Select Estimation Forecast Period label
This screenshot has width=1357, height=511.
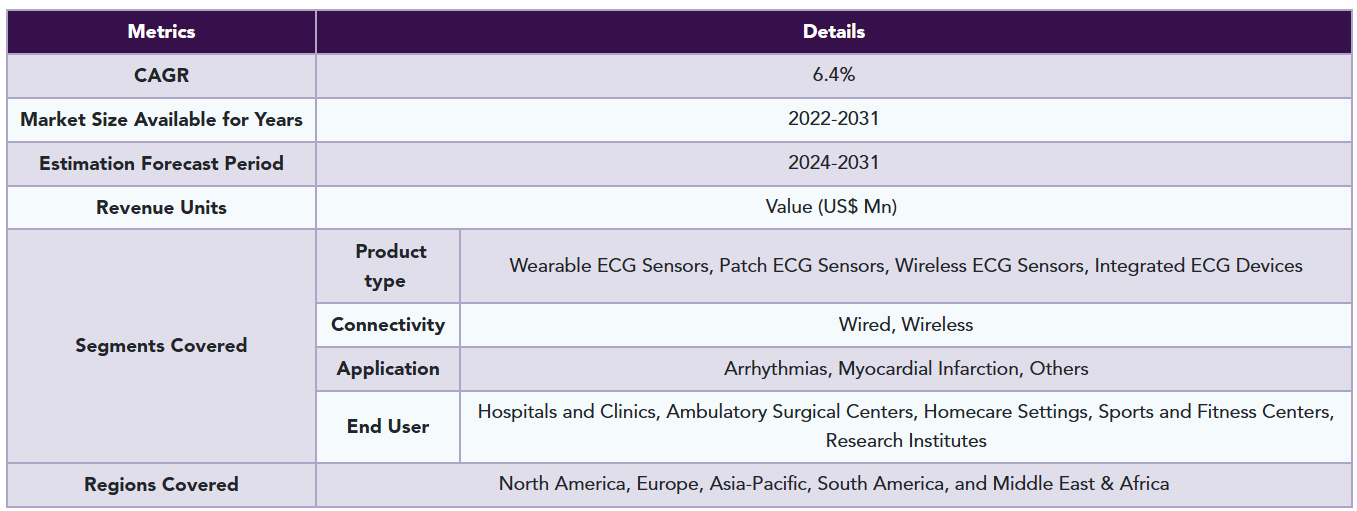click(x=161, y=163)
